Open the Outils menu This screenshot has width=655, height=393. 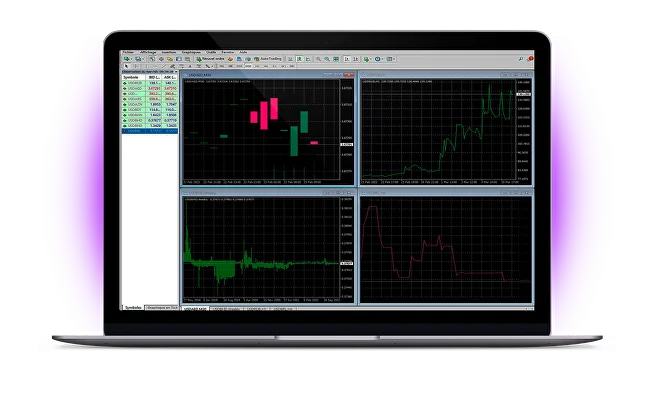[211, 52]
